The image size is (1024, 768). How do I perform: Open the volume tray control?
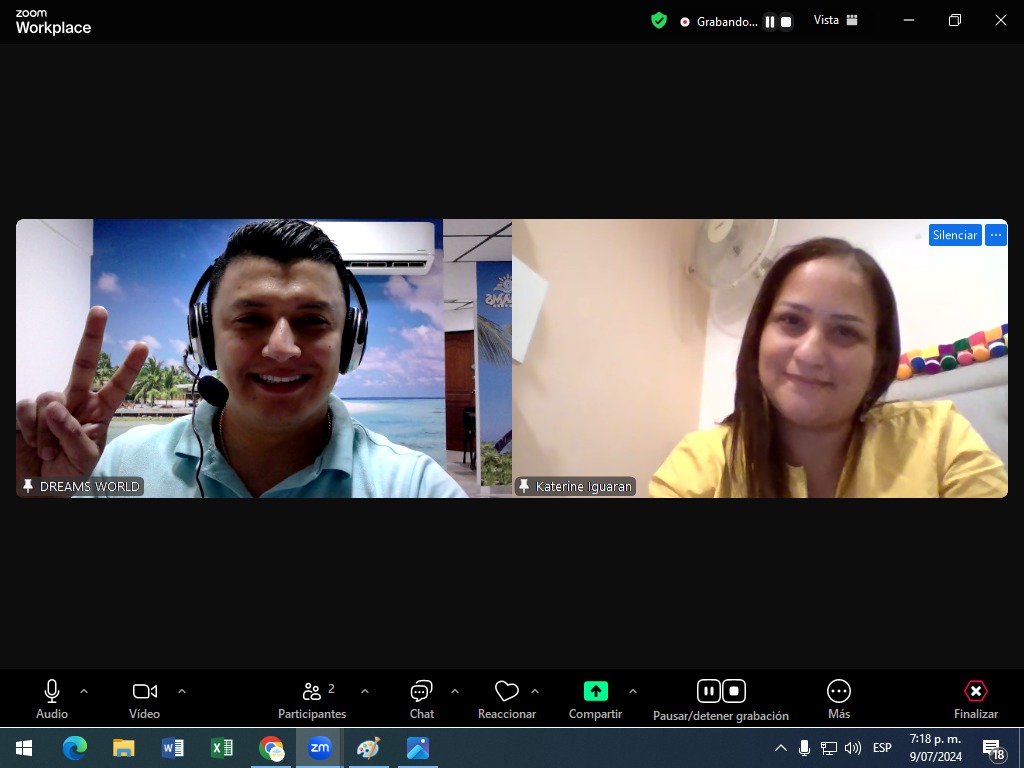click(x=852, y=748)
